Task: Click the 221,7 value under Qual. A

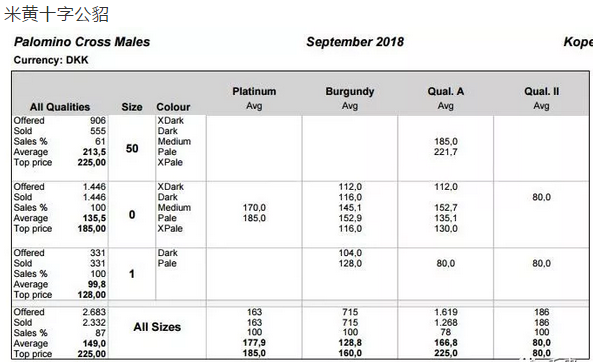Action: [446, 152]
